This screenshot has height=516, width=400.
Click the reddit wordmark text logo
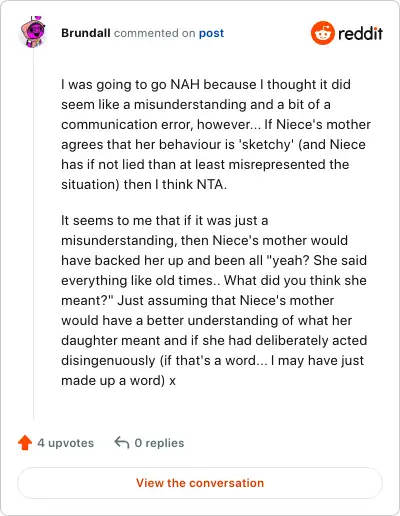pos(360,33)
